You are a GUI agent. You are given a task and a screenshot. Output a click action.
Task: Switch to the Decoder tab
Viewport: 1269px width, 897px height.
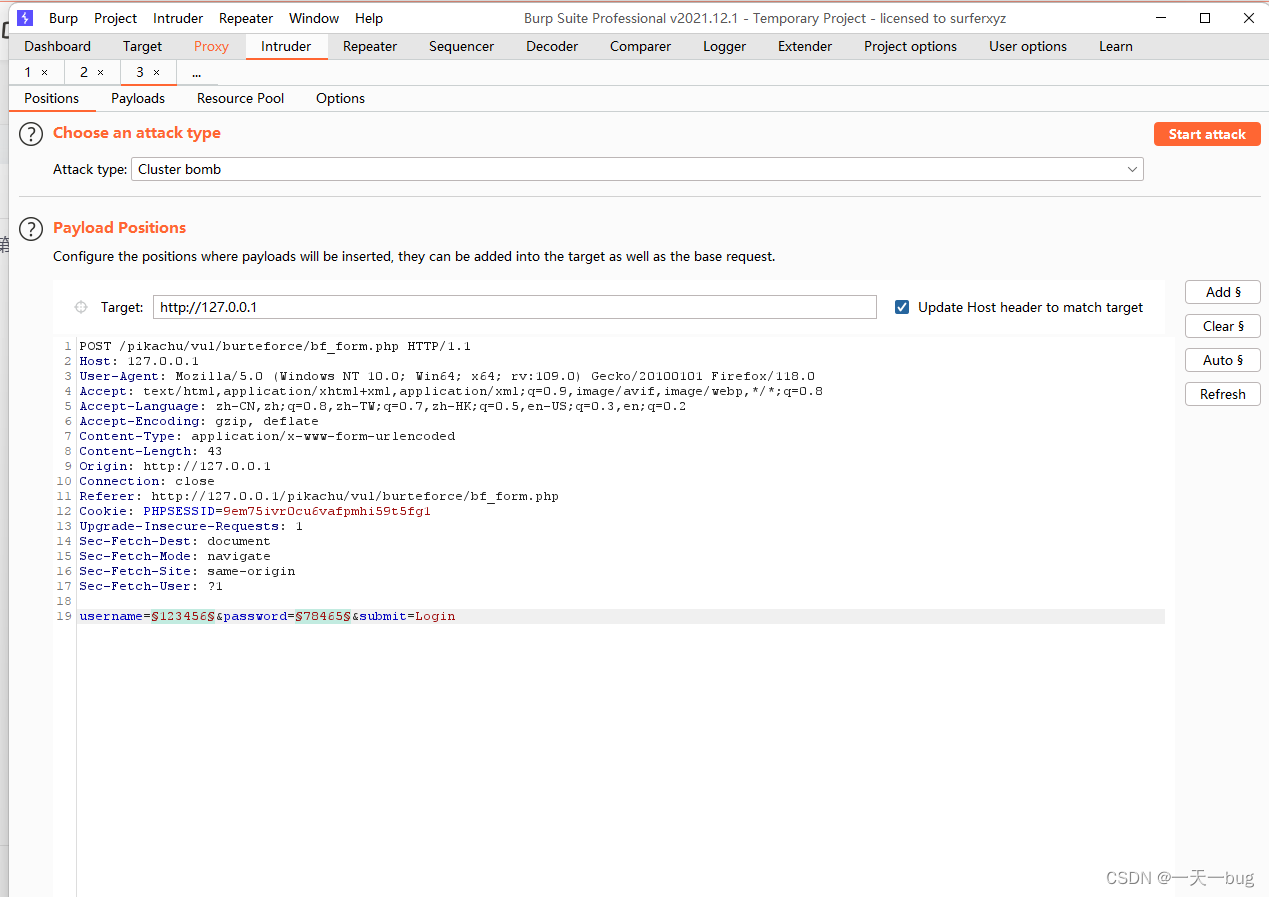pos(552,46)
